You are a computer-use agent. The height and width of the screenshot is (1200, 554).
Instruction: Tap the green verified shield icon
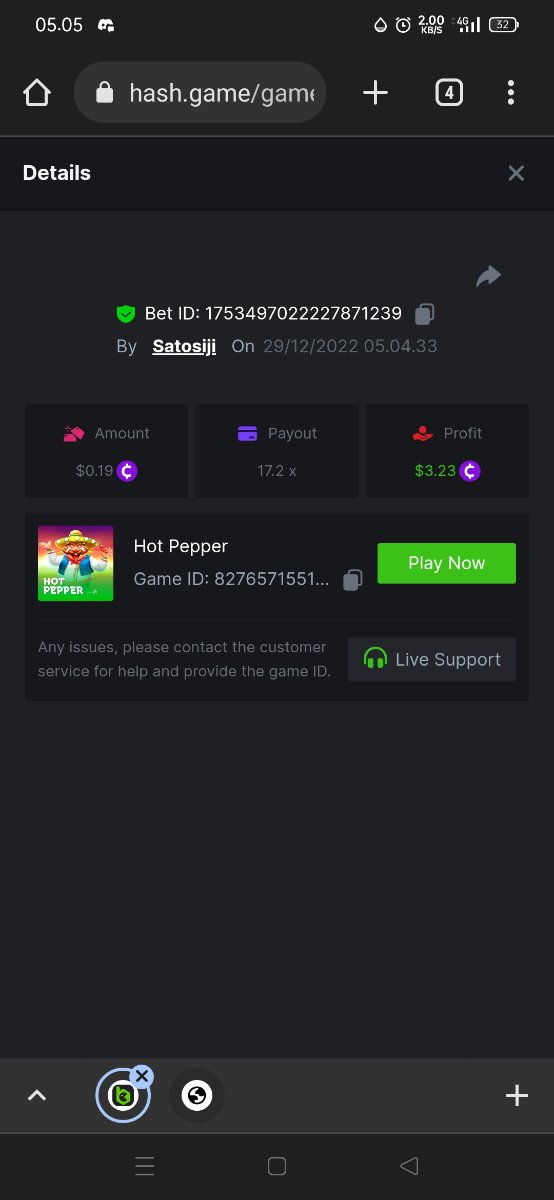tap(125, 314)
